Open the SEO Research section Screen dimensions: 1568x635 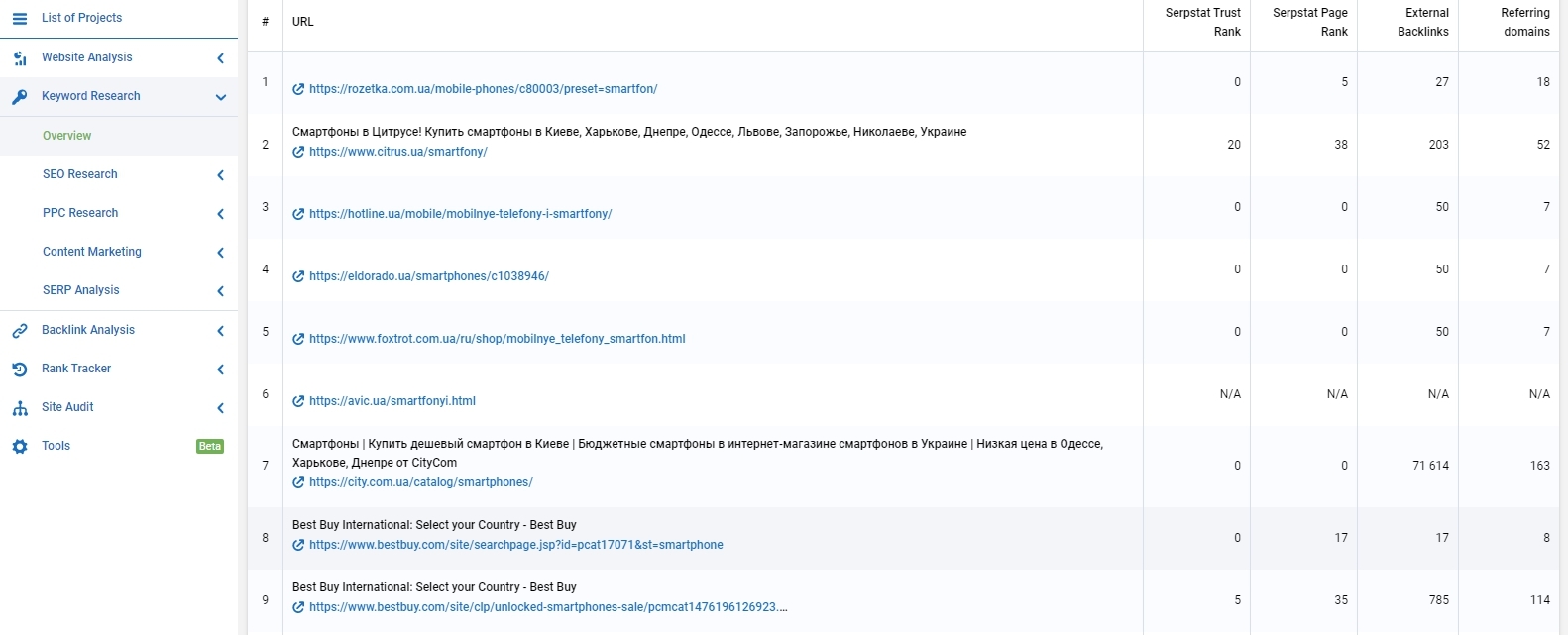tap(79, 174)
